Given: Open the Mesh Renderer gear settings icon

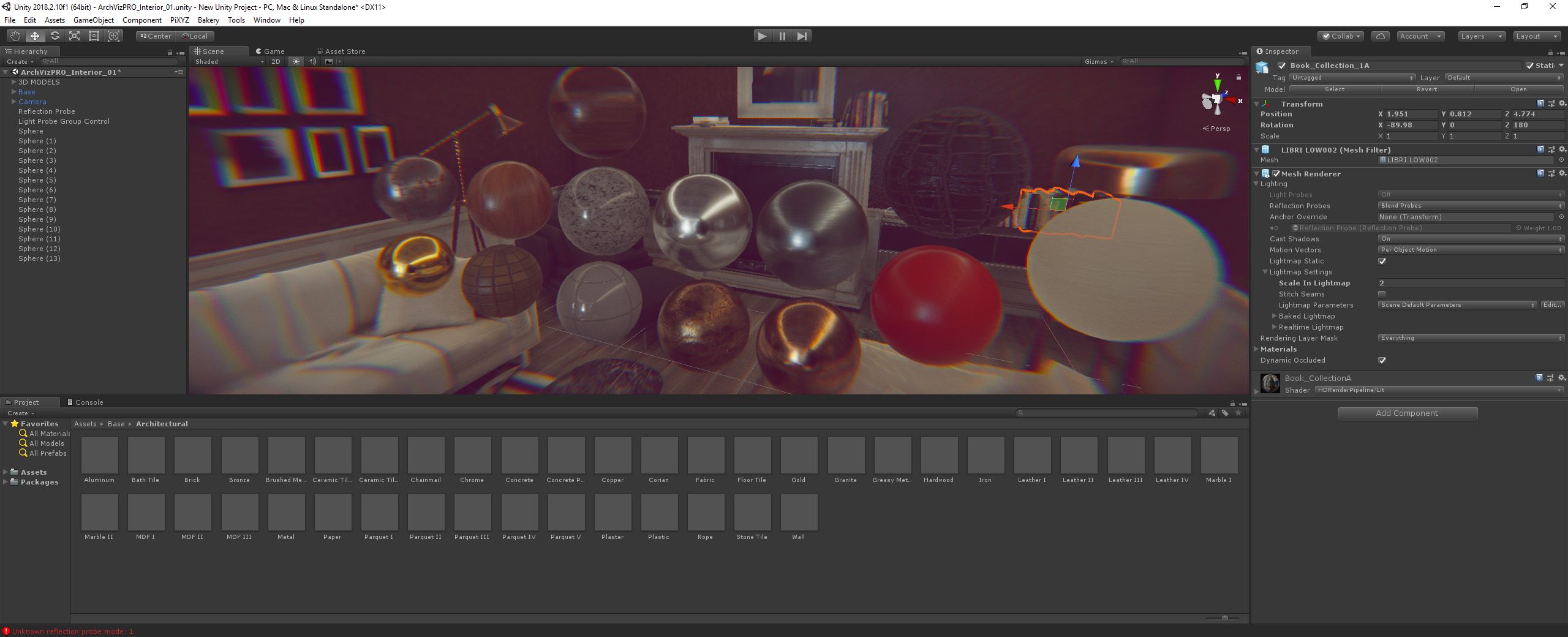Looking at the screenshot, I should tap(1561, 173).
